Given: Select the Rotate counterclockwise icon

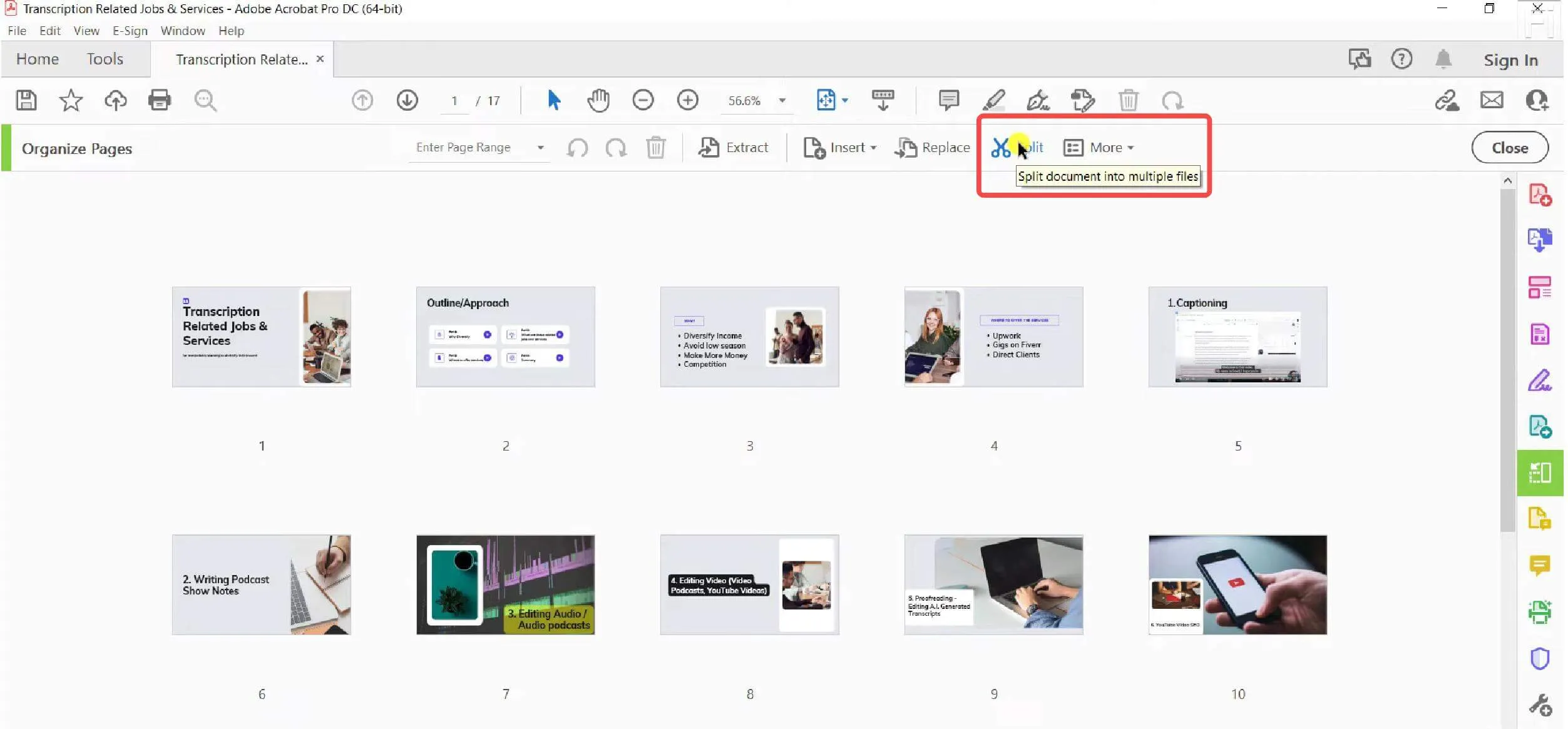Looking at the screenshot, I should click(x=577, y=148).
